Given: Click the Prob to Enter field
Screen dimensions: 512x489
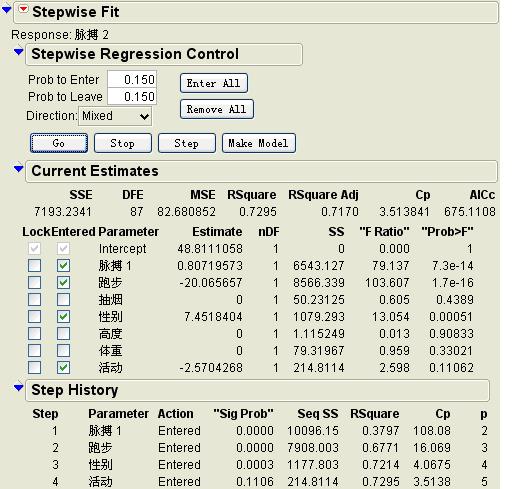Looking at the screenshot, I should (132, 79).
